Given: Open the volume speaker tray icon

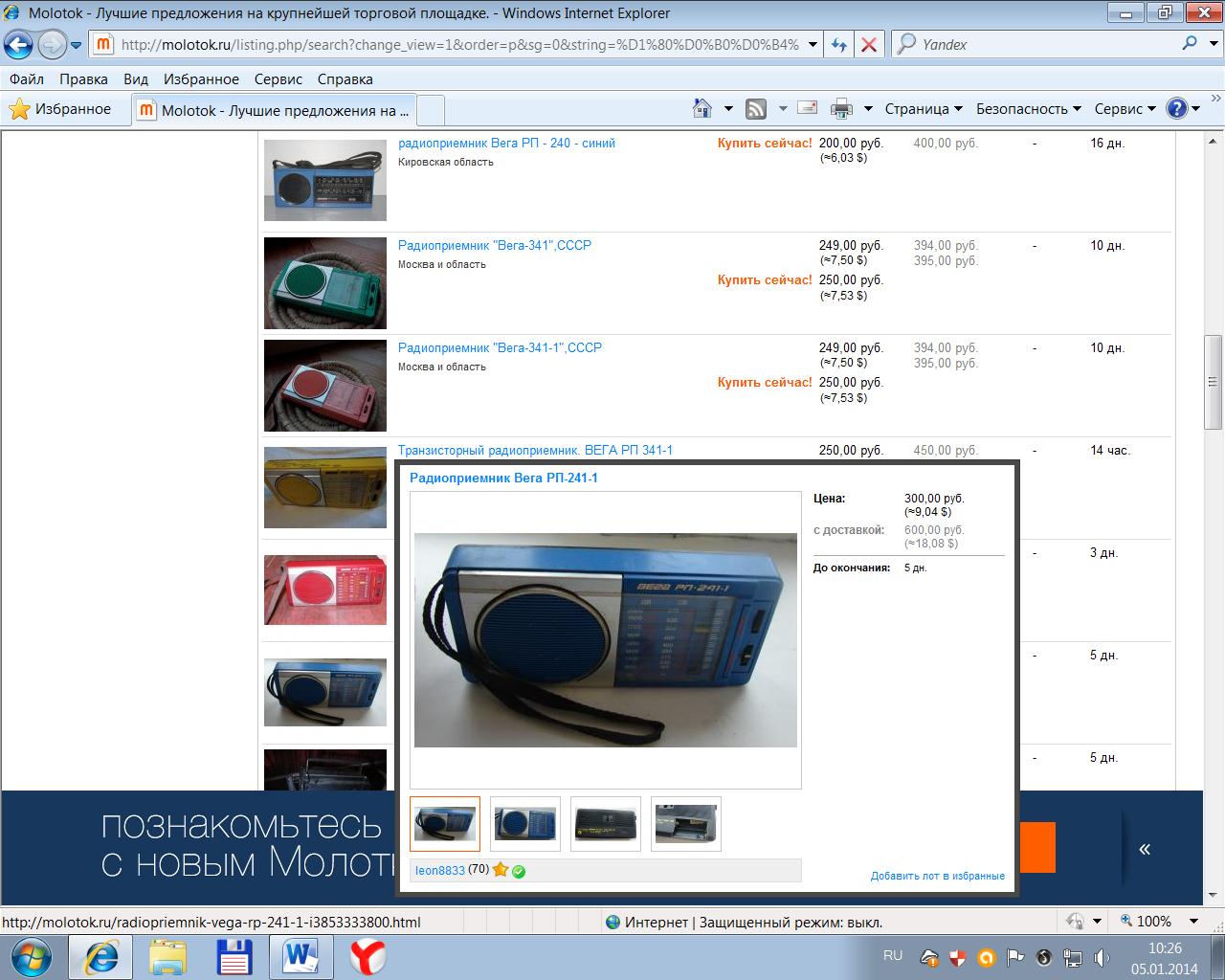Looking at the screenshot, I should coord(1102,957).
